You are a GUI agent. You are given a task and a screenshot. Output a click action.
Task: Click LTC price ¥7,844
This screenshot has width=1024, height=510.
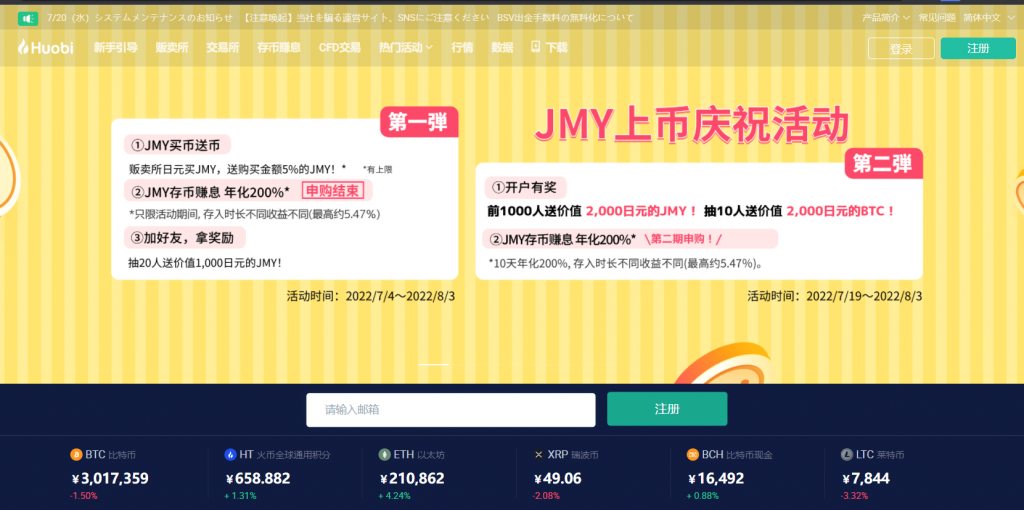point(865,478)
